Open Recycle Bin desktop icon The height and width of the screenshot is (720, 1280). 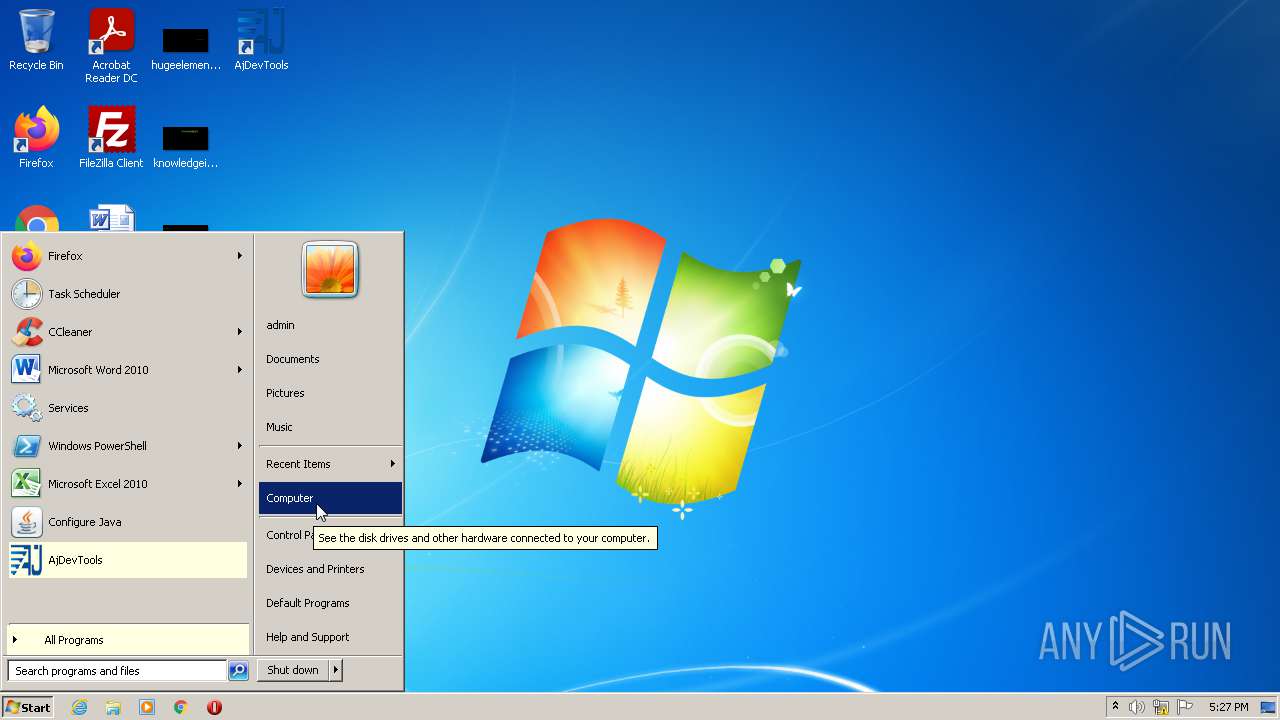click(36, 40)
